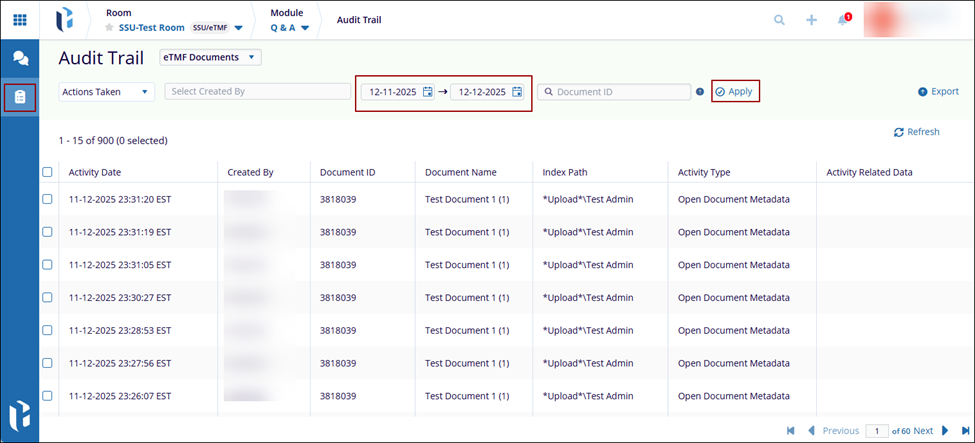Open the Q&A chat bubbles sidebar icon
Screen dimensions: 975x443
pyautogui.click(x=20, y=57)
